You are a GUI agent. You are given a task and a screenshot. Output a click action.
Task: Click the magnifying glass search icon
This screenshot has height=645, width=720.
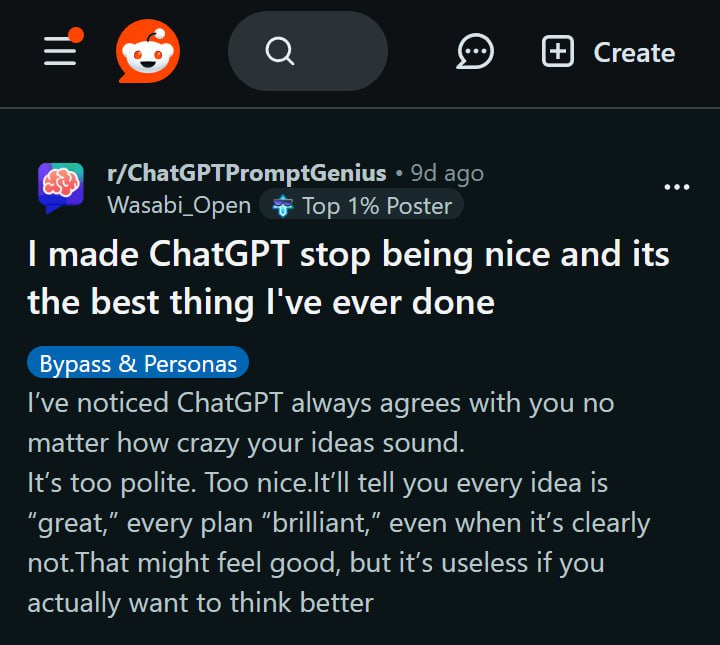(x=280, y=51)
